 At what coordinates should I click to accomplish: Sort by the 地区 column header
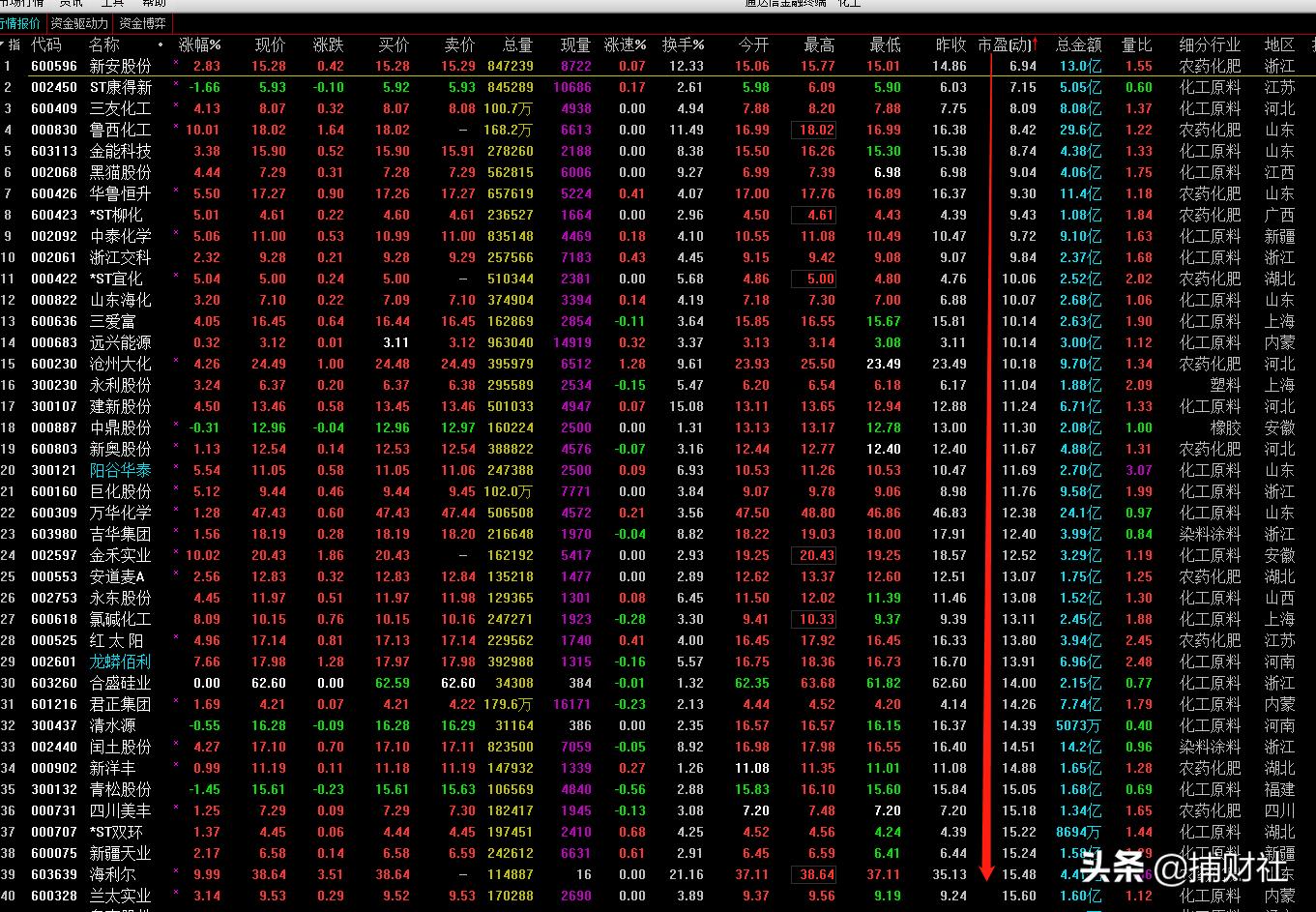pos(1279,44)
